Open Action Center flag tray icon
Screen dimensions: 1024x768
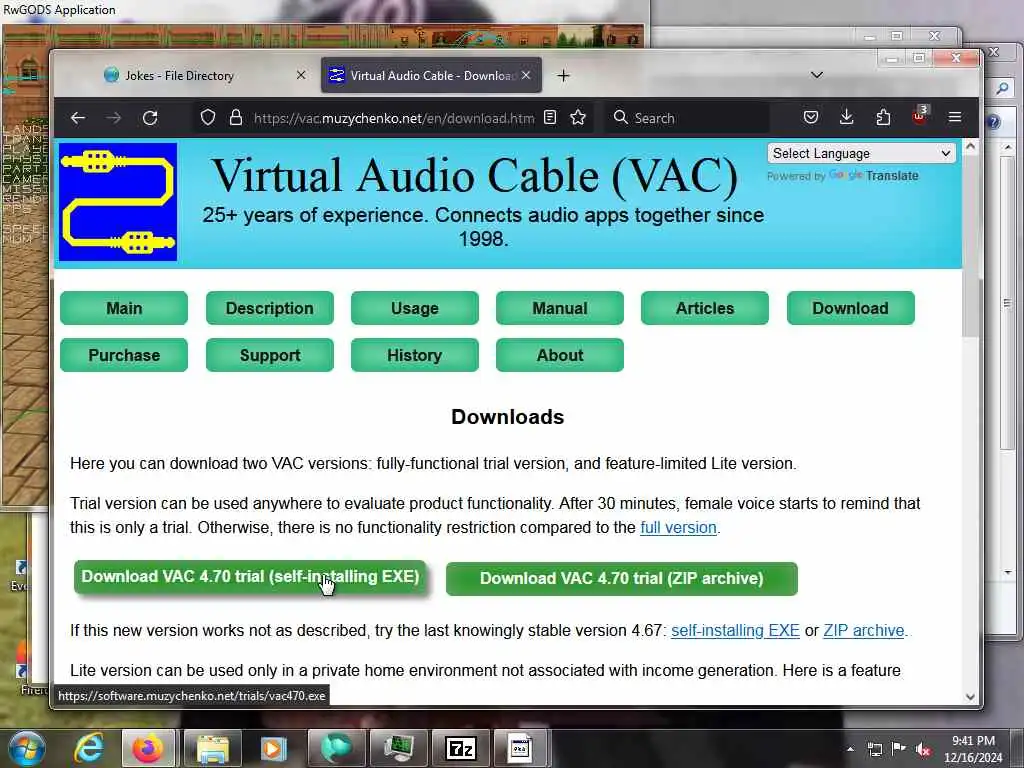point(899,749)
